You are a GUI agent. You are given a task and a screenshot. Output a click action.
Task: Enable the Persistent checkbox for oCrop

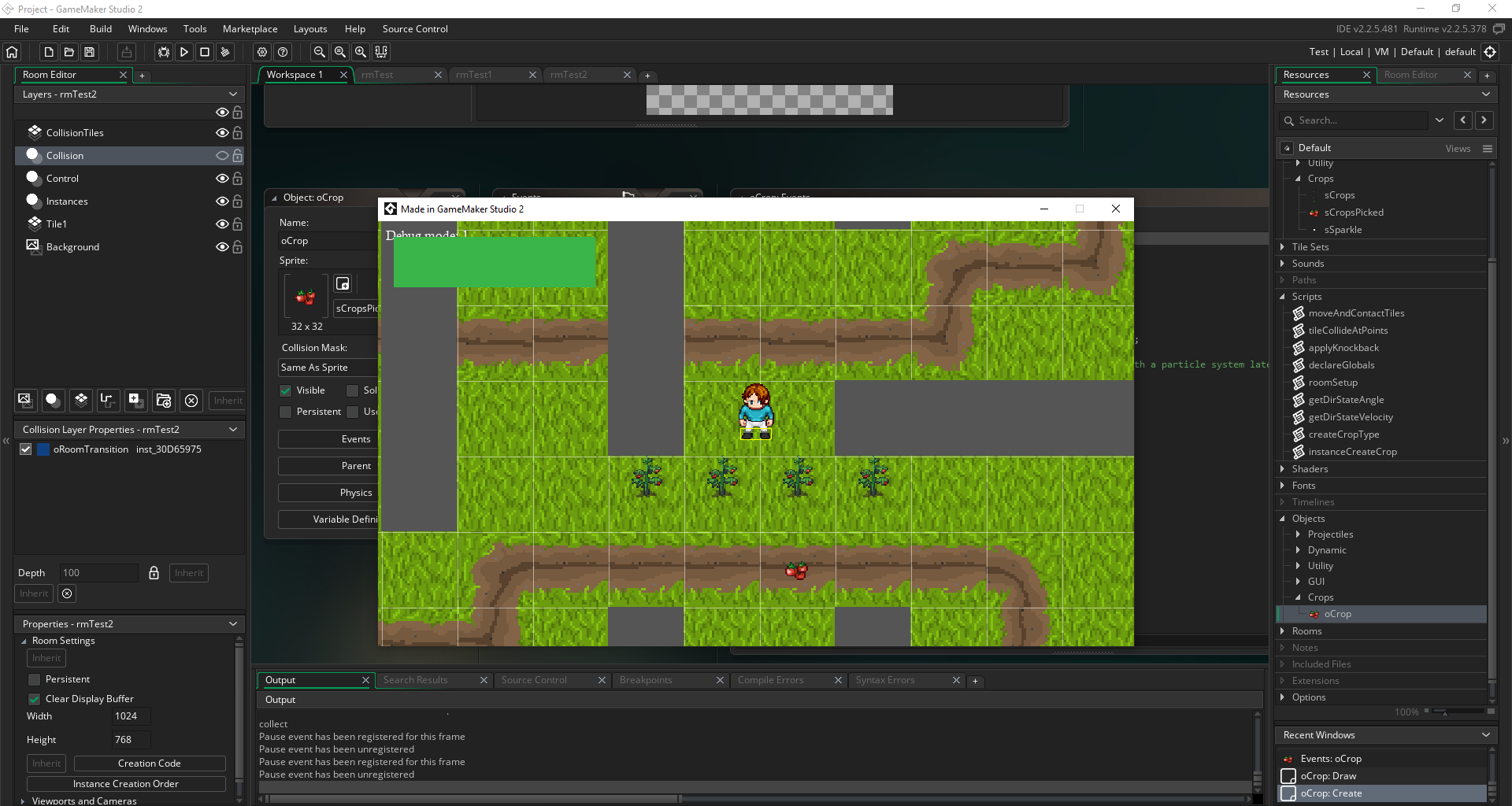tap(286, 412)
